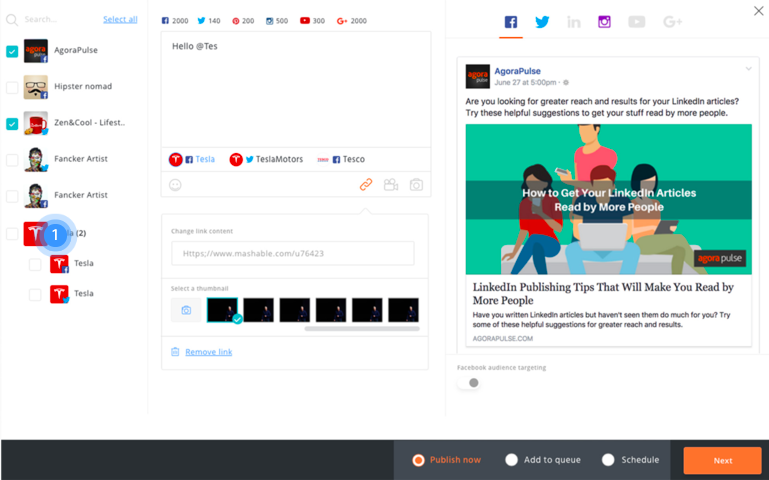The image size is (769, 480).
Task: Select the first checked thumbnail
Action: 222,310
